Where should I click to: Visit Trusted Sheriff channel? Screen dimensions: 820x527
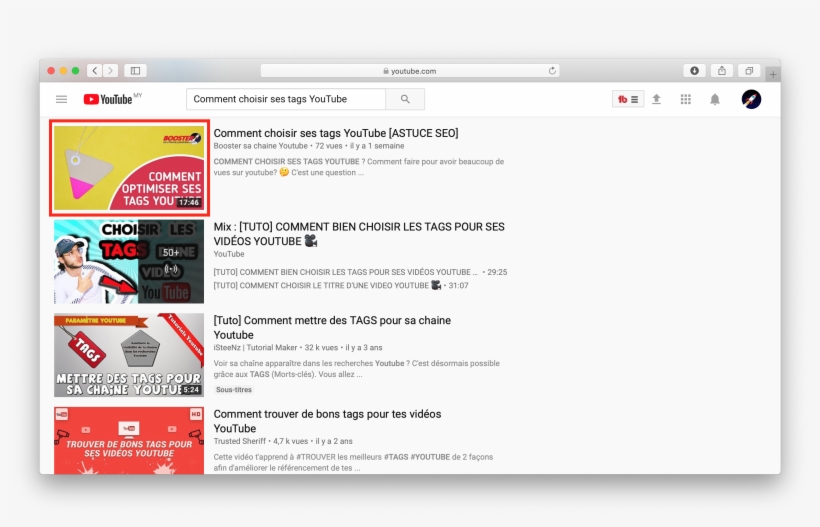[240, 441]
